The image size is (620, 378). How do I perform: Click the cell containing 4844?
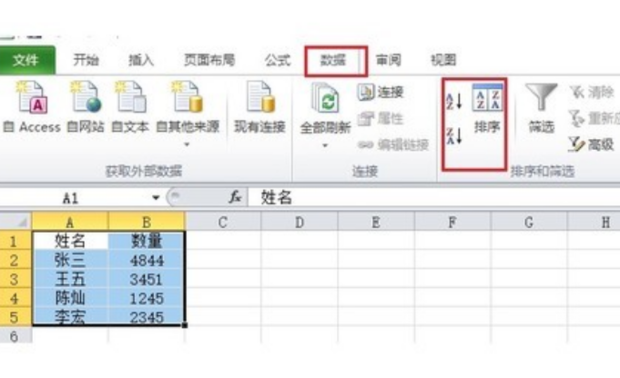[146, 260]
